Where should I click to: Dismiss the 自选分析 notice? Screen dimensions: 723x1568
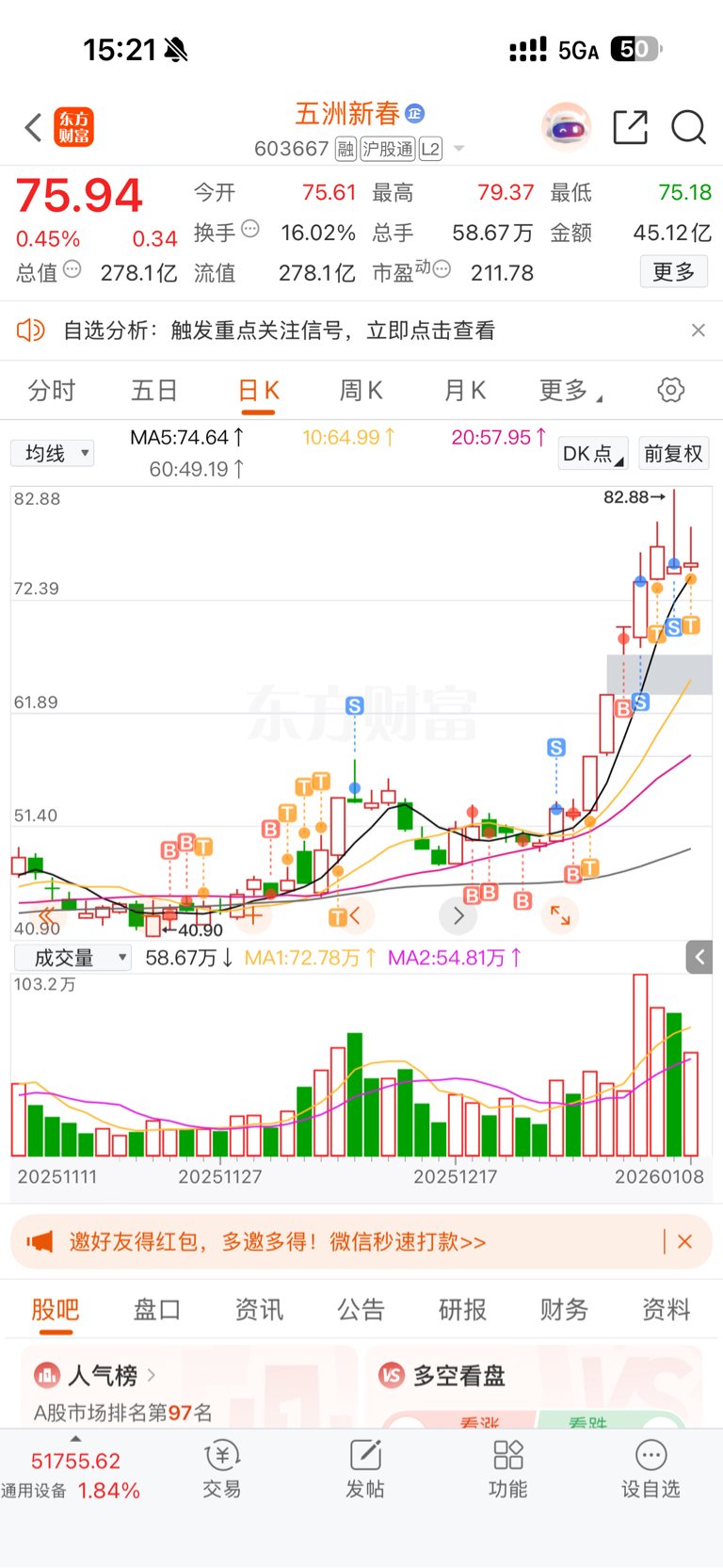(x=698, y=331)
